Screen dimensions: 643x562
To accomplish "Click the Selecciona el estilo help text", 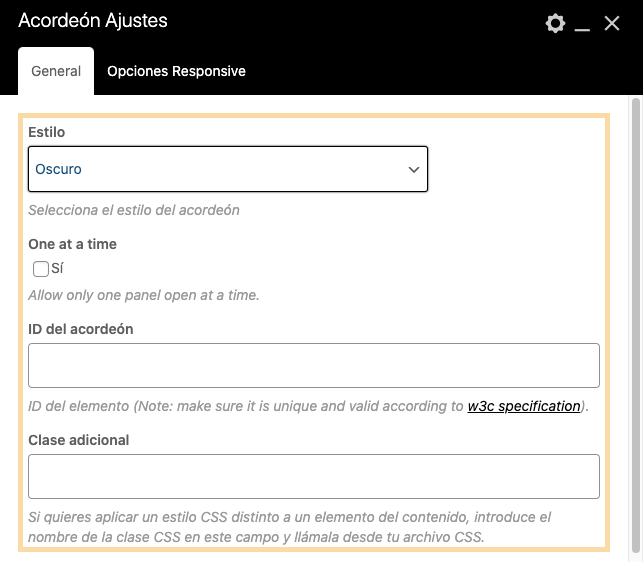I will (134, 210).
